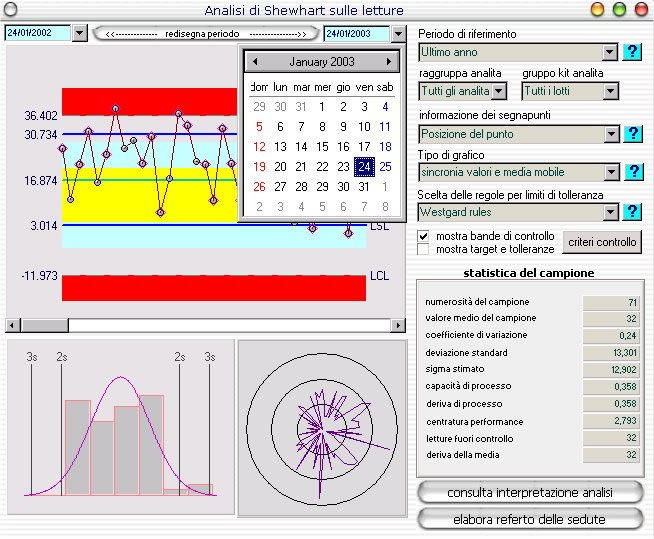This screenshot has height=539, width=654.
Task: Click the yellow window button in the title bar
Action: pos(598,9)
